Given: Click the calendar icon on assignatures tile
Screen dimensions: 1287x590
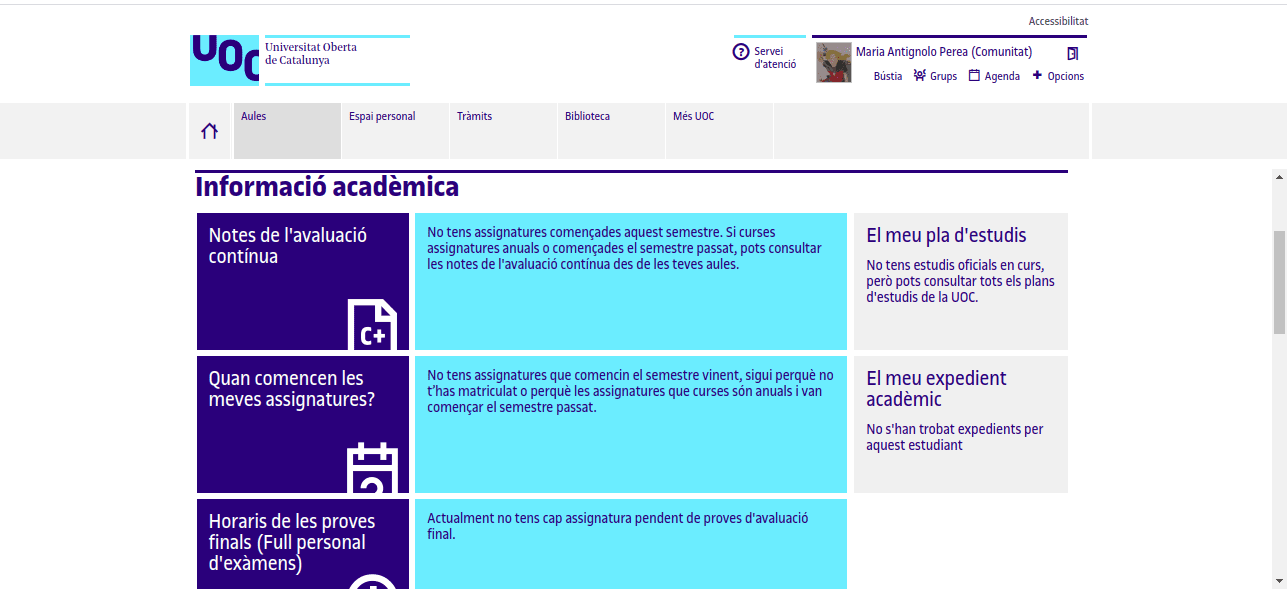Looking at the screenshot, I should 372,469.
